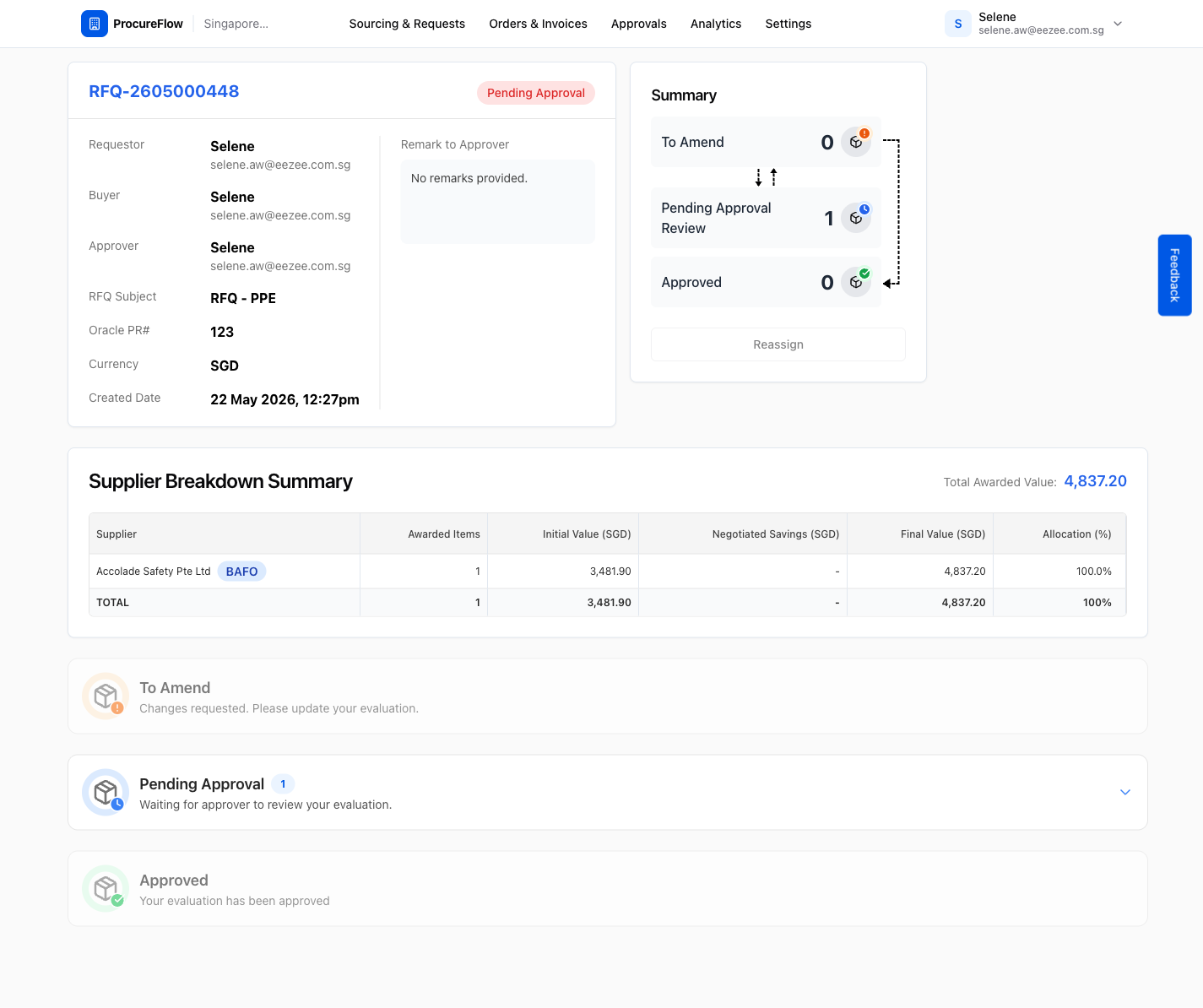Click the Supplier Breakdown Summary heading
1203x1008 pixels.
tap(220, 481)
